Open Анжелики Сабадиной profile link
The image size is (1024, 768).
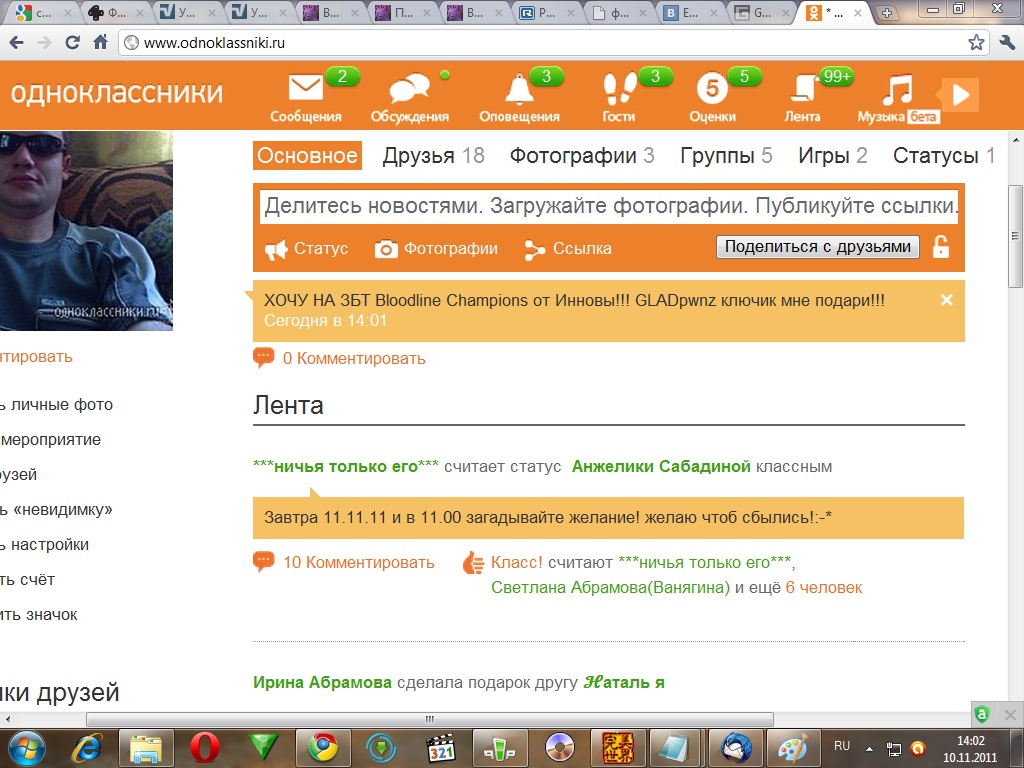point(661,467)
